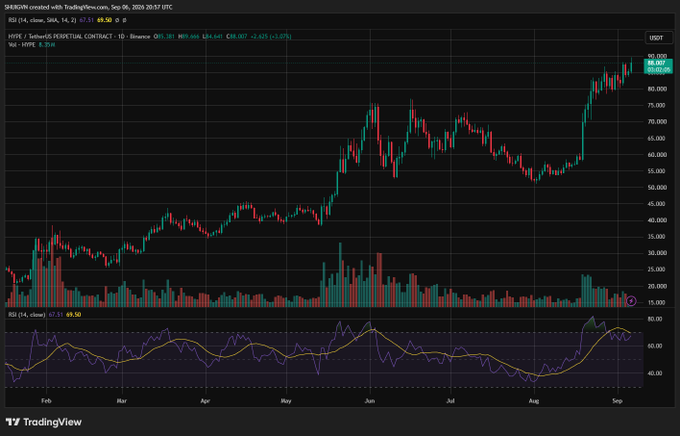Click the 15.000 price axis label
This screenshot has width=680, height=436.
coord(657,302)
